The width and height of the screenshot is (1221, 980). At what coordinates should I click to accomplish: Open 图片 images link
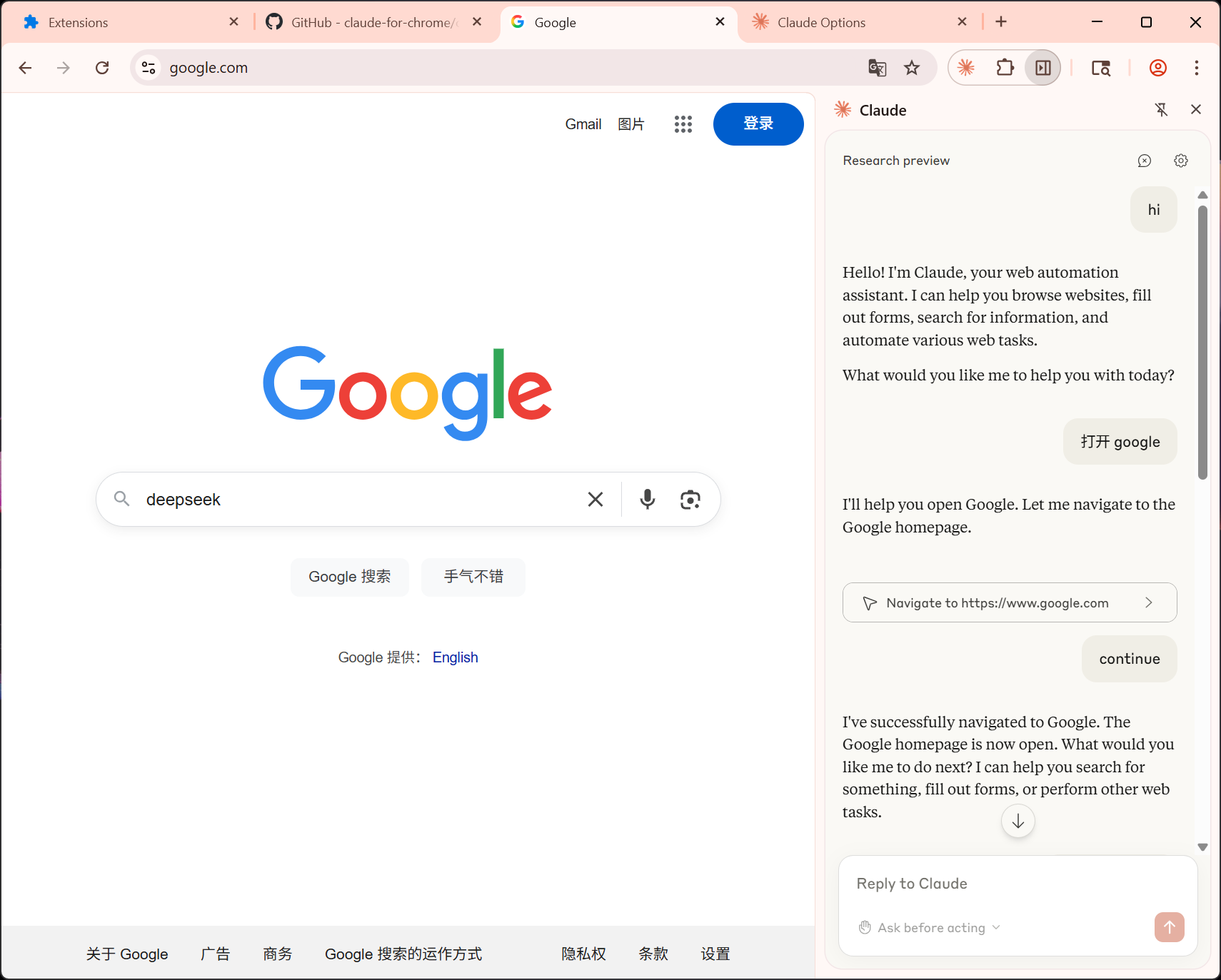(631, 124)
